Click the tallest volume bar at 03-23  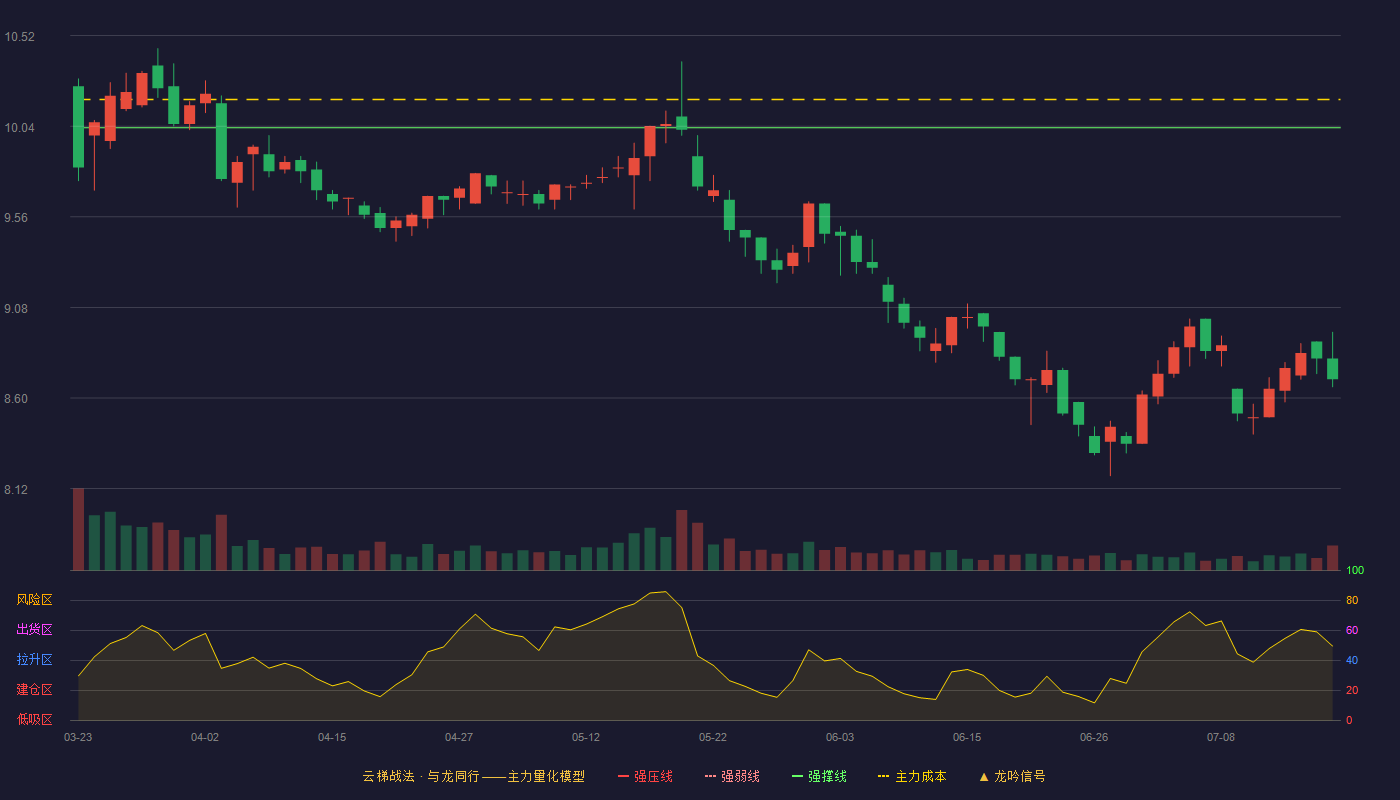(x=78, y=529)
